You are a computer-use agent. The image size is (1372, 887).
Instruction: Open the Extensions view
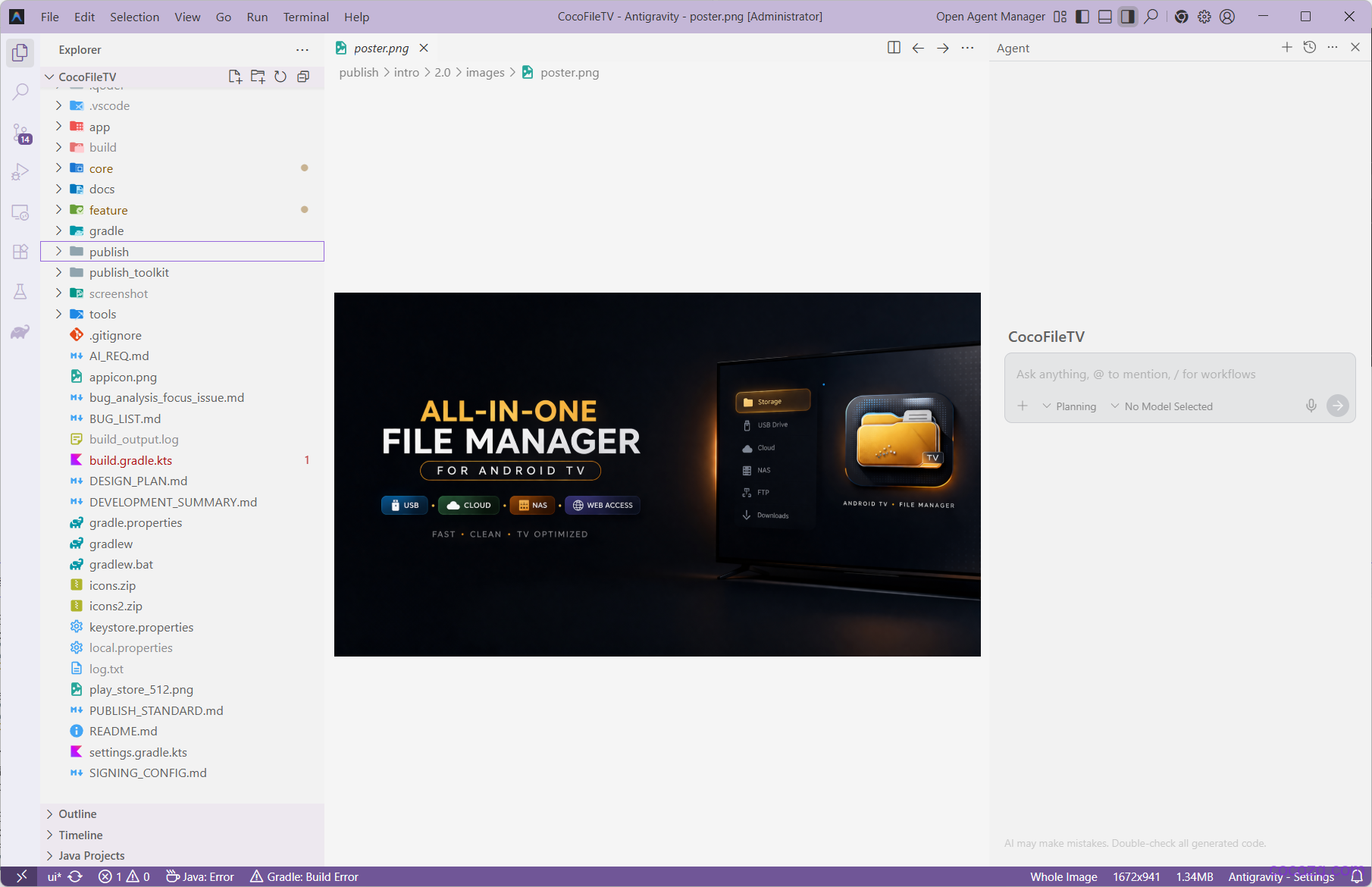[x=20, y=252]
